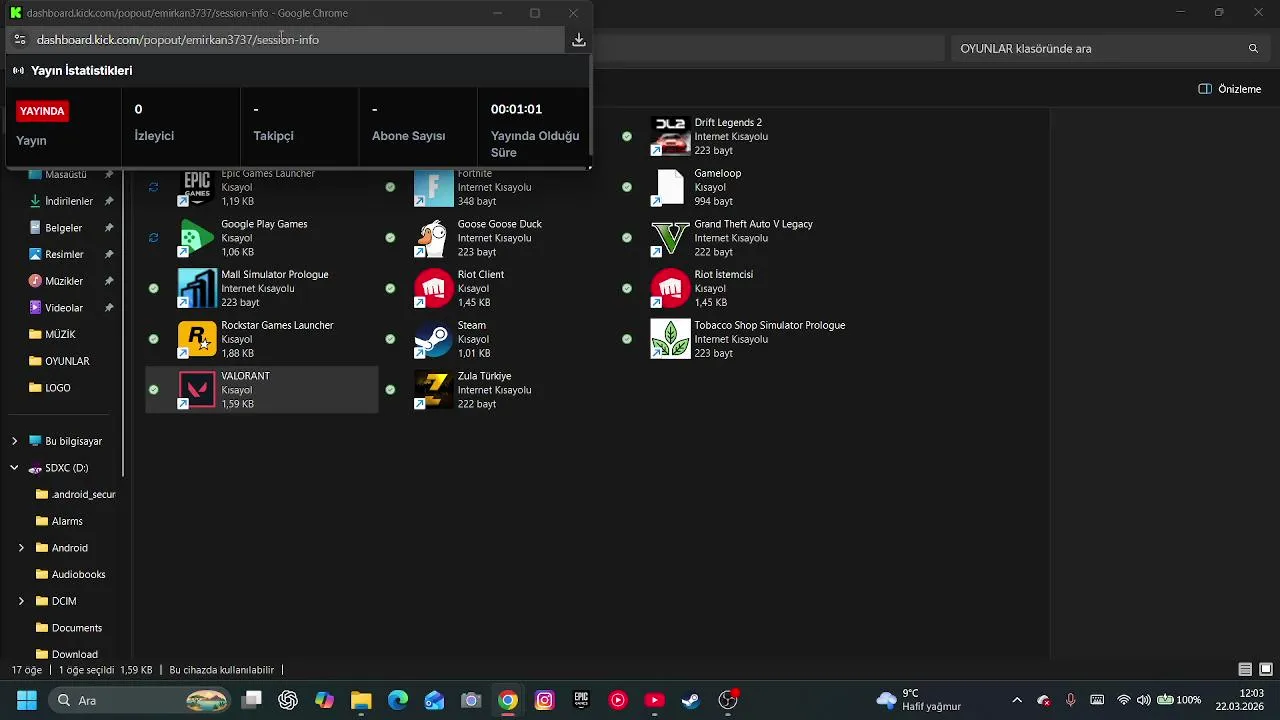Open the Windows Start menu
Screen dimensions: 1280x720
pos(26,700)
